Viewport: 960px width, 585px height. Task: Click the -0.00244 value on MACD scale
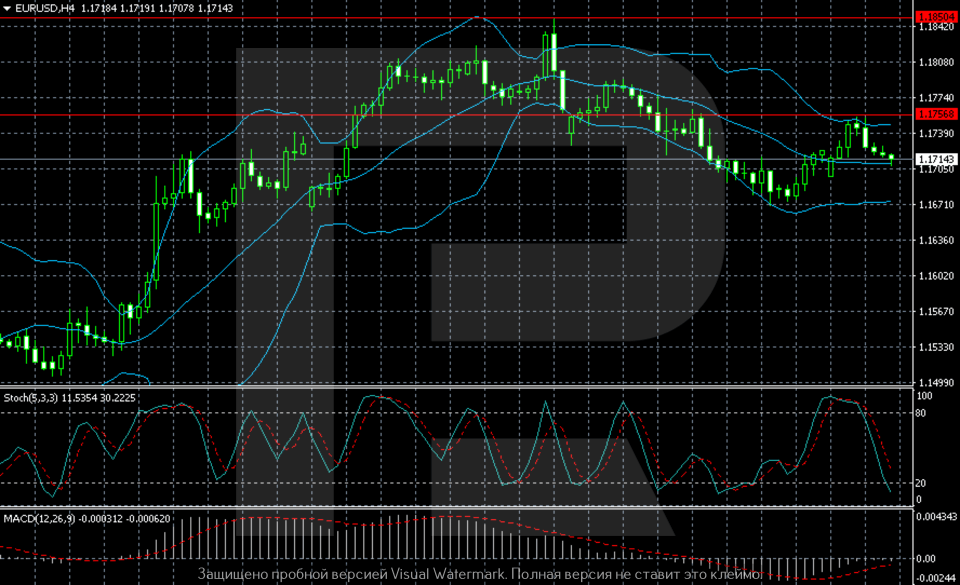938,577
